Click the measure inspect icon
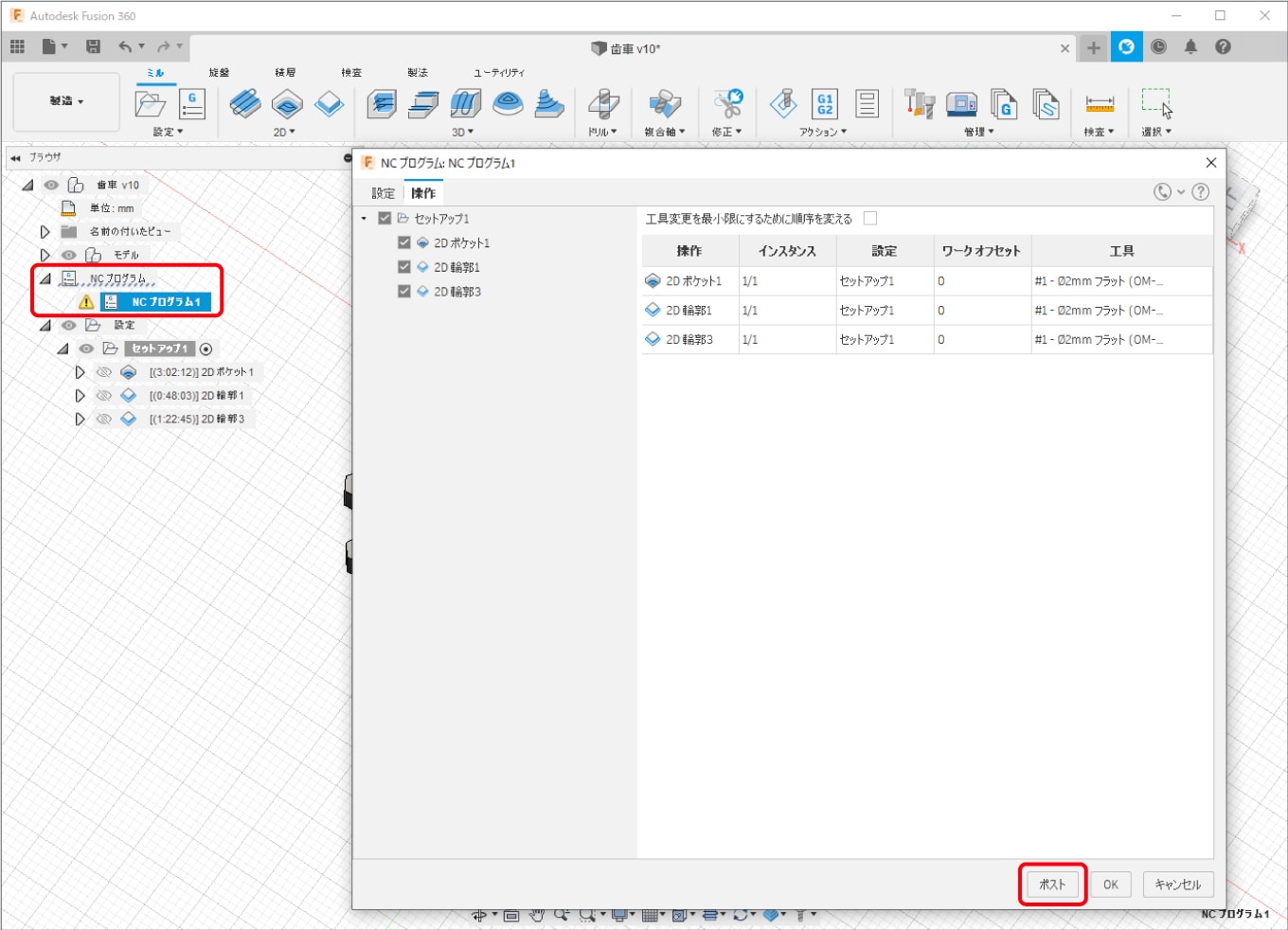Viewport: 1288px width, 930px height. coord(1099,103)
